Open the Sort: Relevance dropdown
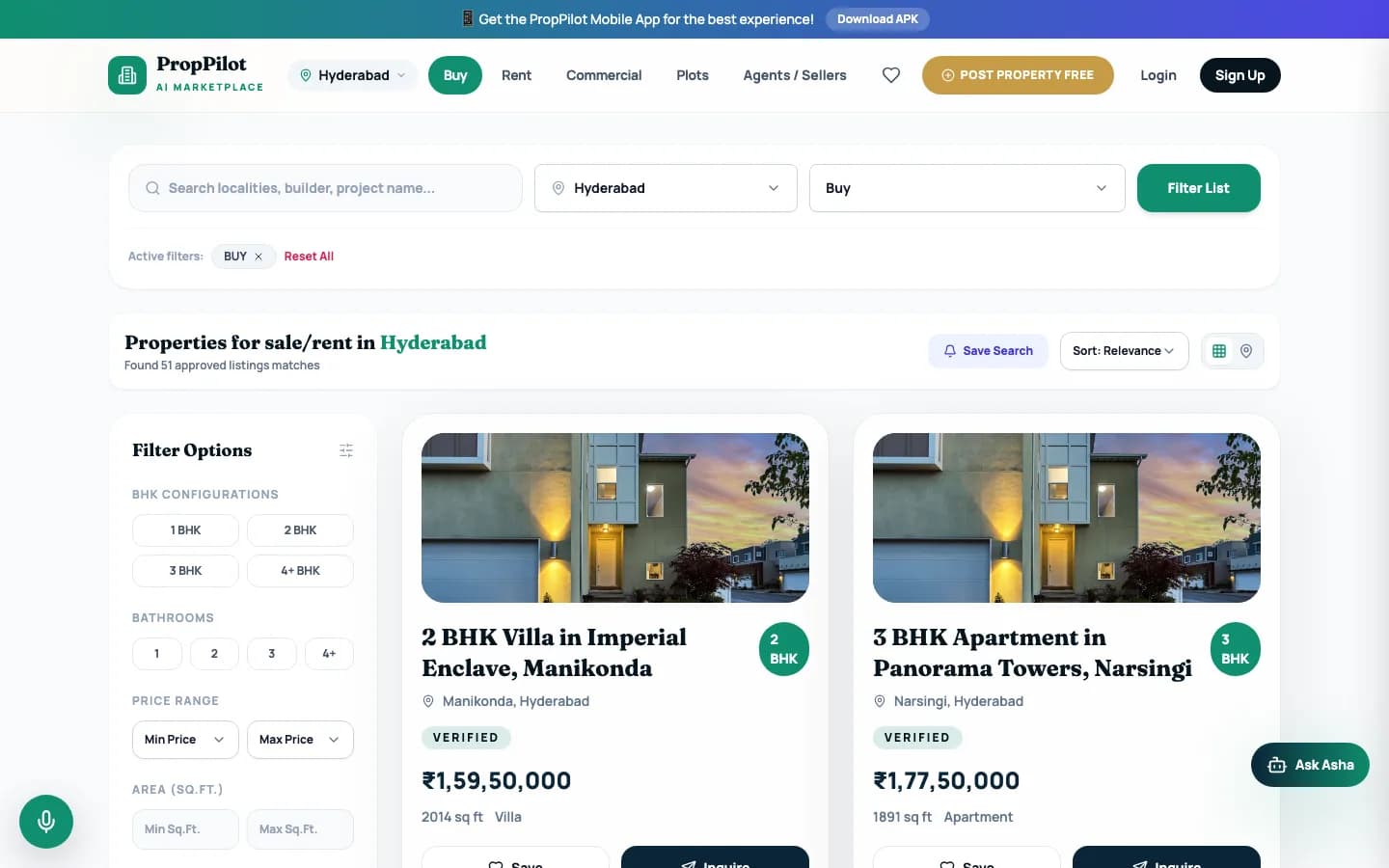 1124,351
